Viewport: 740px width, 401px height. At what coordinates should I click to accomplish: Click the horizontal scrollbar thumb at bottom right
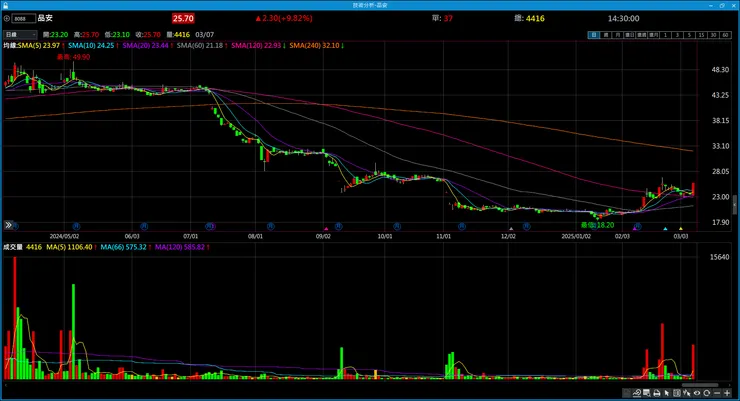click(x=700, y=385)
